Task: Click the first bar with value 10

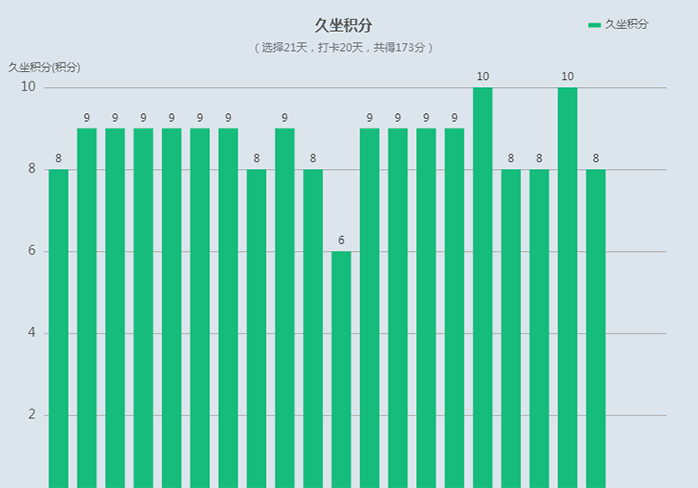Action: pos(482,288)
